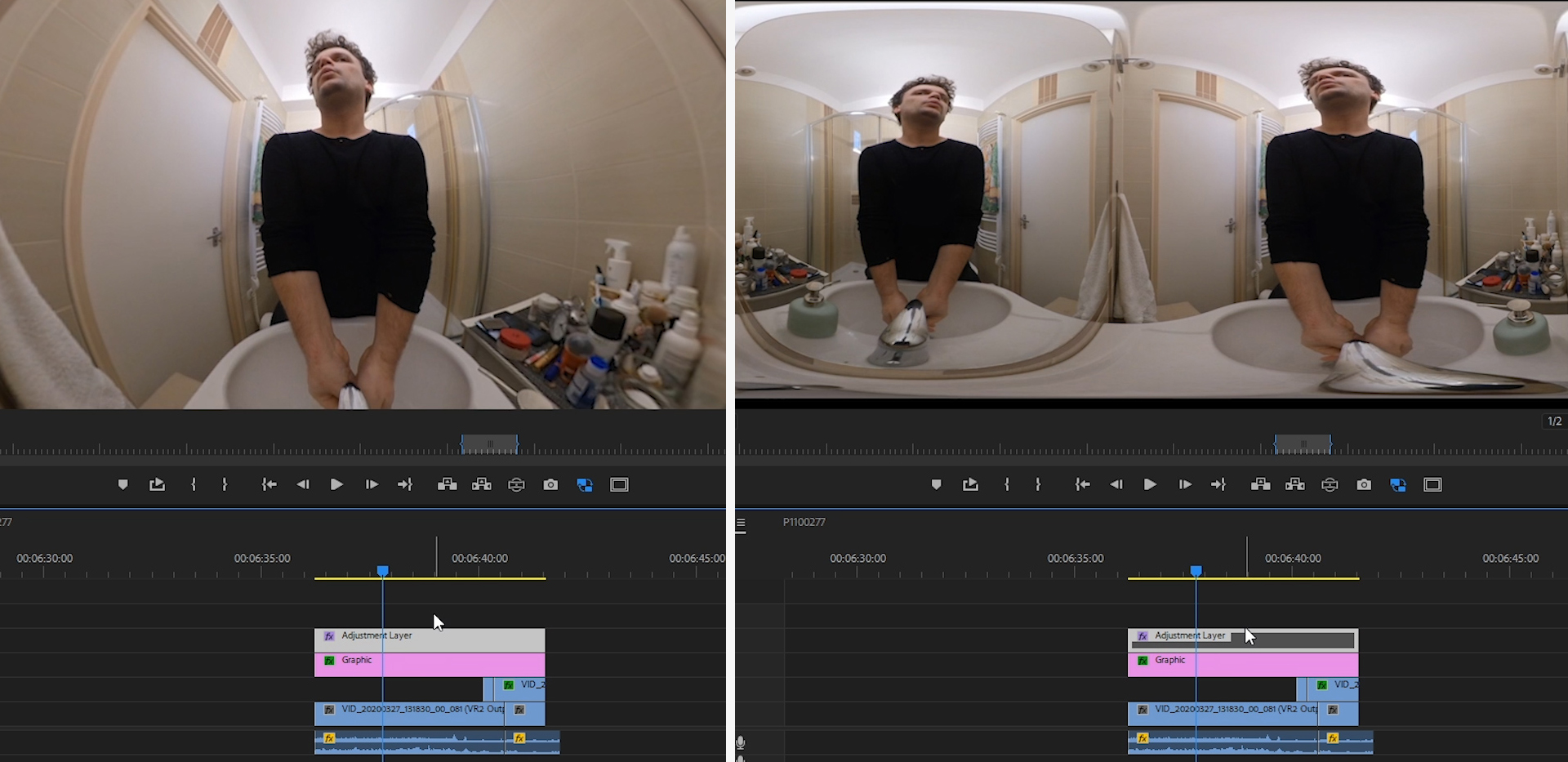The width and height of the screenshot is (1568, 762).
Task: Click the Extract button in the right monitor
Action: [1295, 484]
